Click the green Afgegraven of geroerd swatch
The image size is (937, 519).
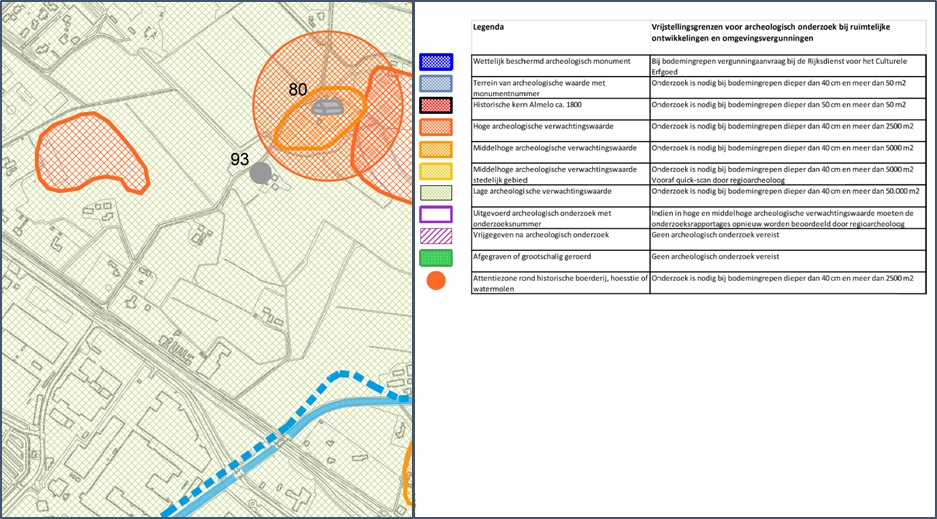436,258
